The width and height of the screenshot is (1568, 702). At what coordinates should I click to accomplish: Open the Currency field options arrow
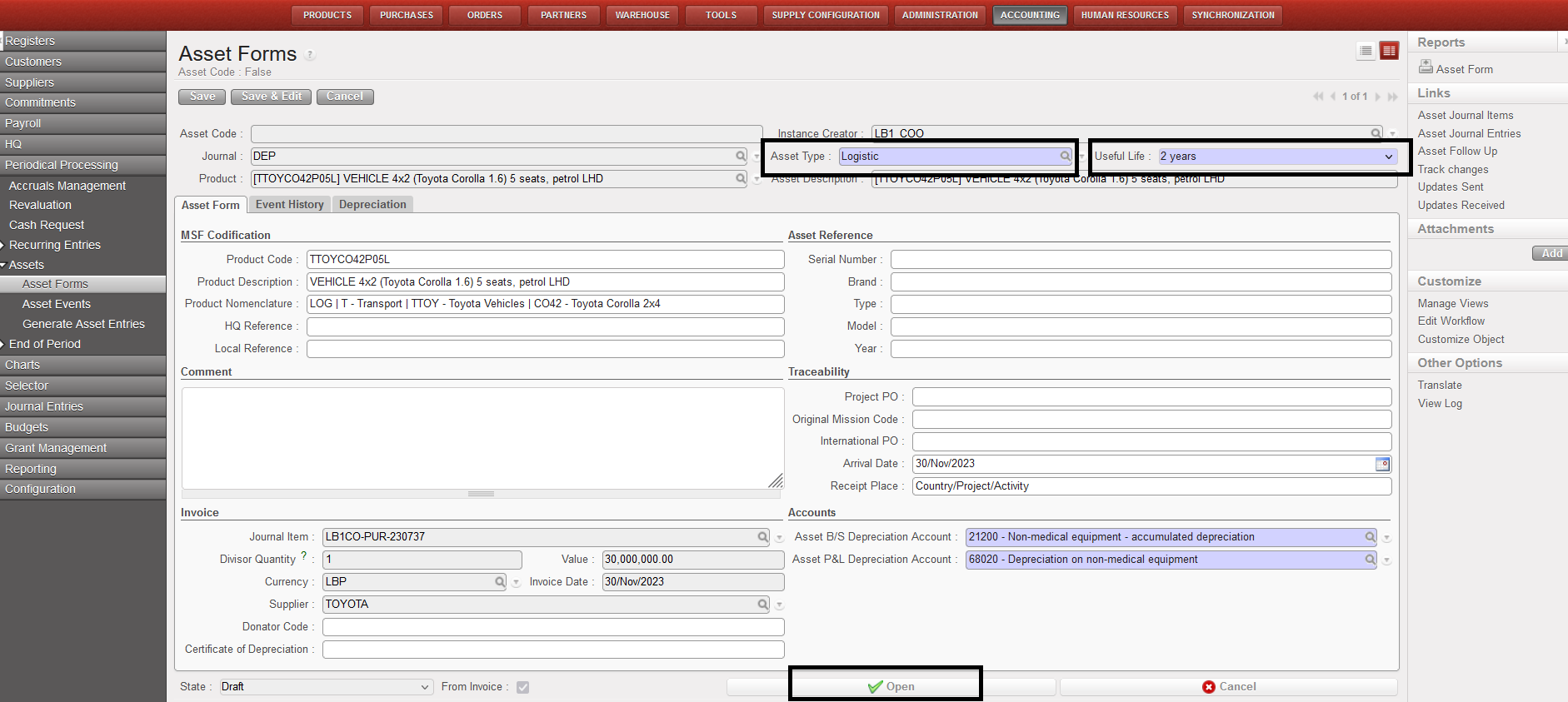tap(517, 583)
